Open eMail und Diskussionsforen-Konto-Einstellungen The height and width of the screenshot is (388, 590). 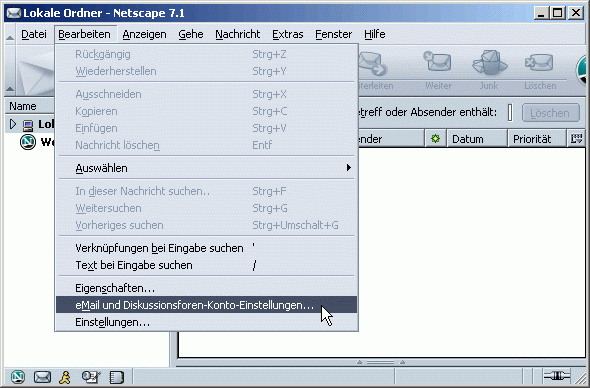[x=207, y=305]
